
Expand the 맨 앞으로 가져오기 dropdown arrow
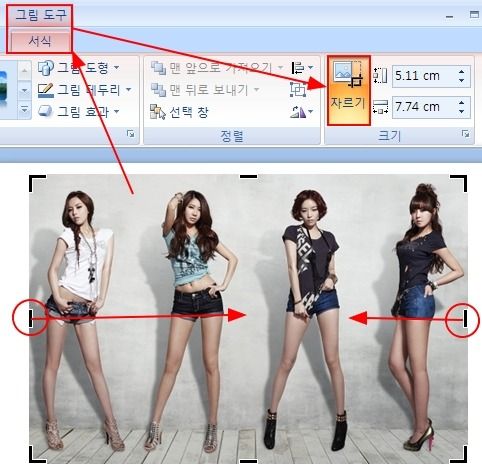(280, 68)
